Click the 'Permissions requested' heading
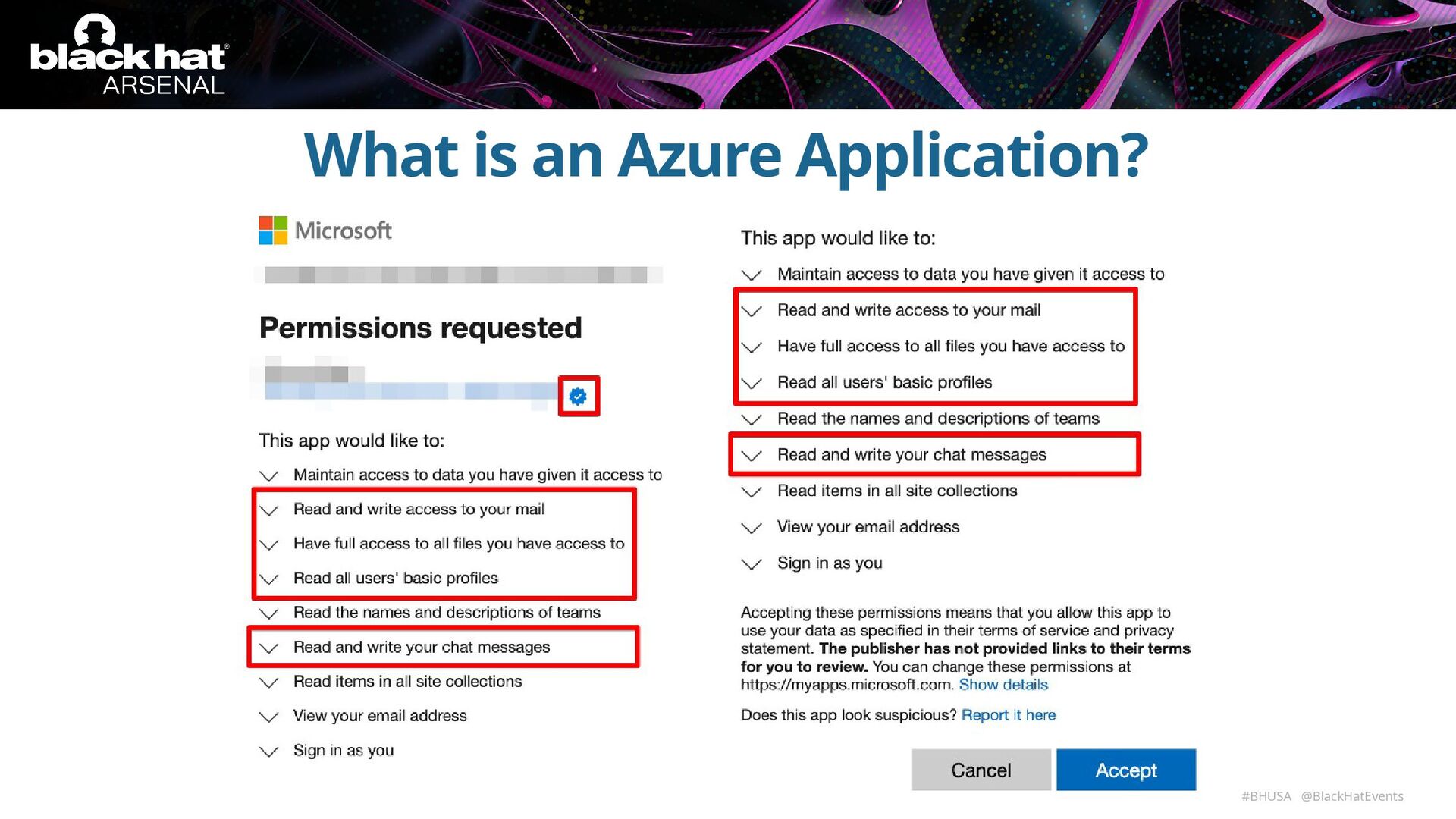 point(420,328)
